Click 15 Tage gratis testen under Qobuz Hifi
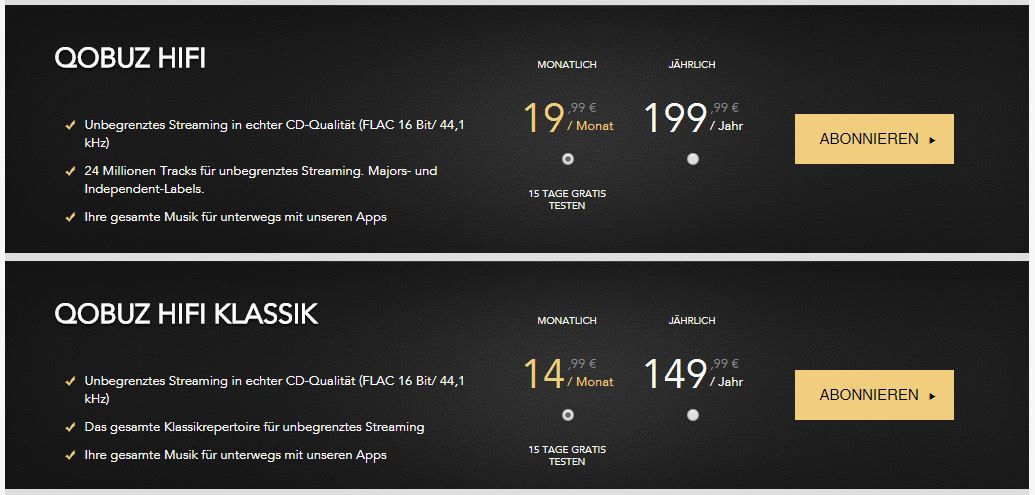This screenshot has width=1035, height=495. (567, 199)
